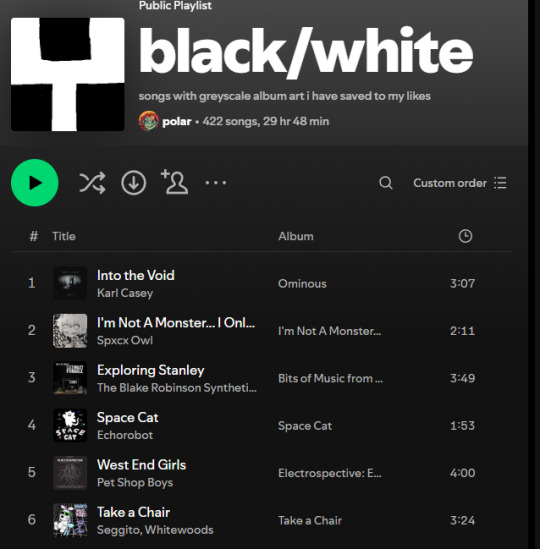The height and width of the screenshot is (549, 540).
Task: Search within the playlist using the magnifier
Action: coord(386,183)
